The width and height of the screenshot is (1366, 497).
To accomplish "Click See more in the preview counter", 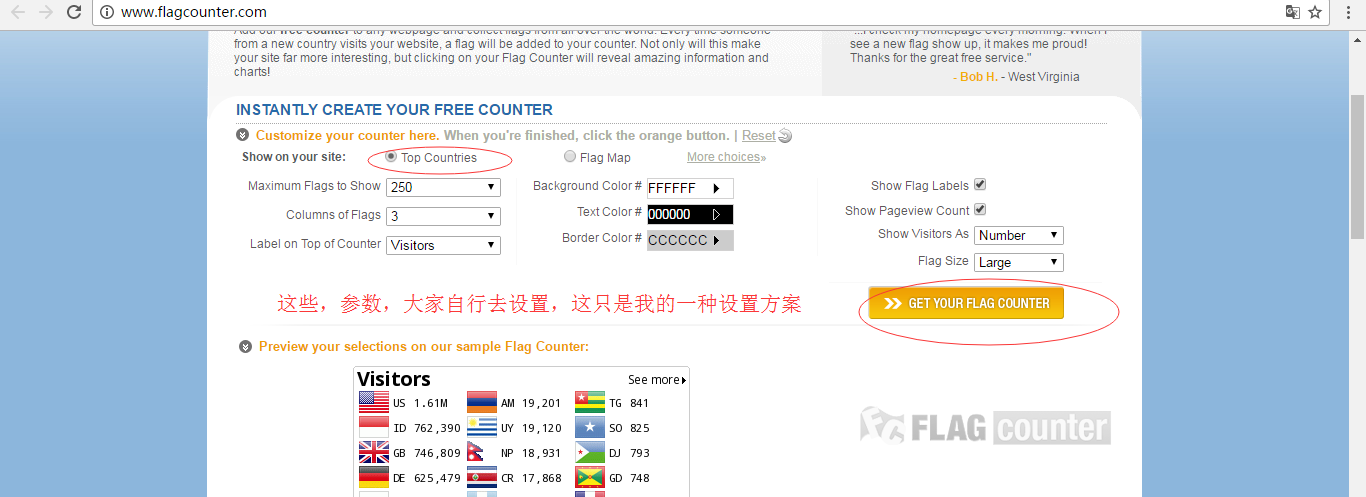I will [x=657, y=380].
